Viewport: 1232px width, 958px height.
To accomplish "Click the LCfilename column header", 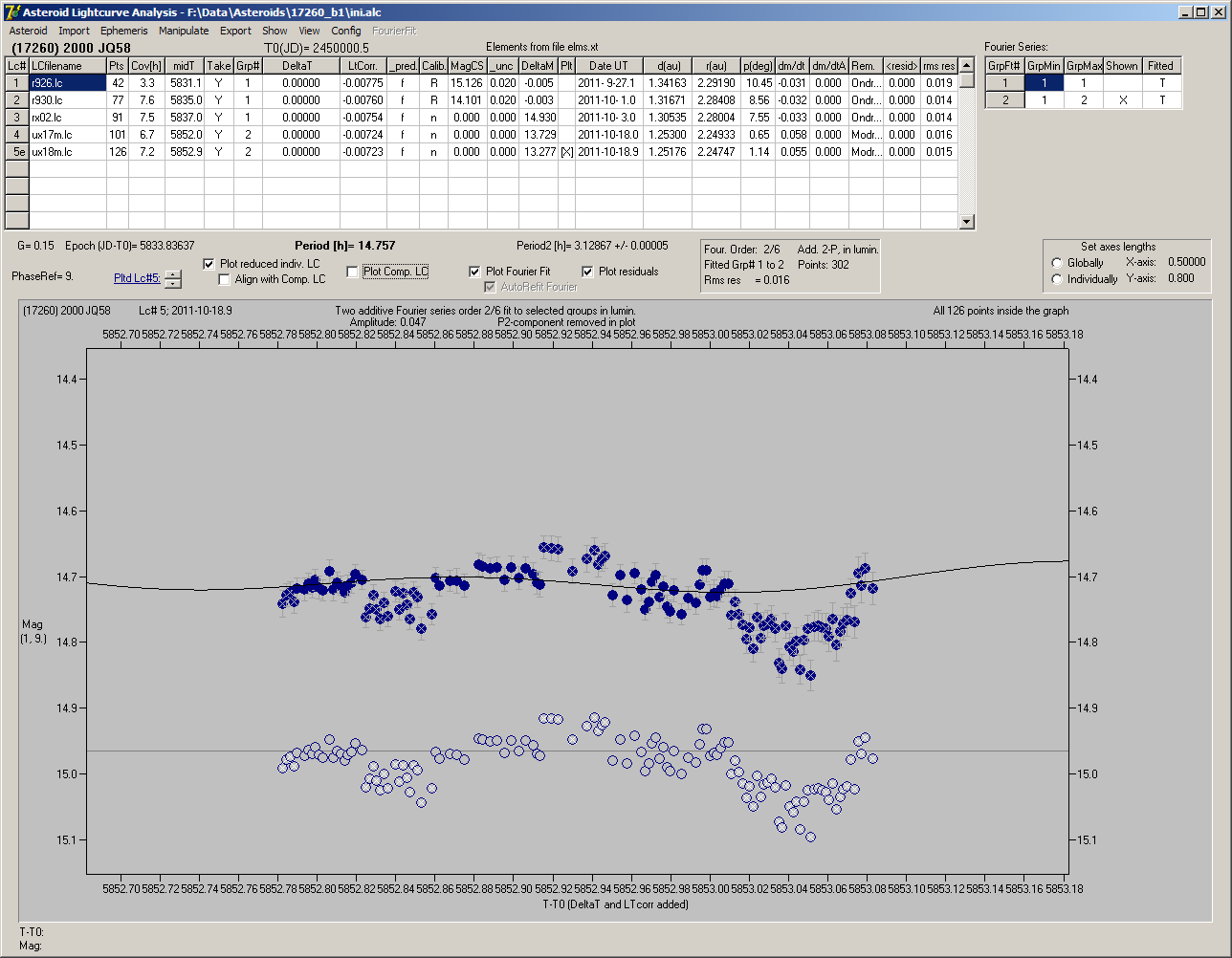I will coord(67,66).
